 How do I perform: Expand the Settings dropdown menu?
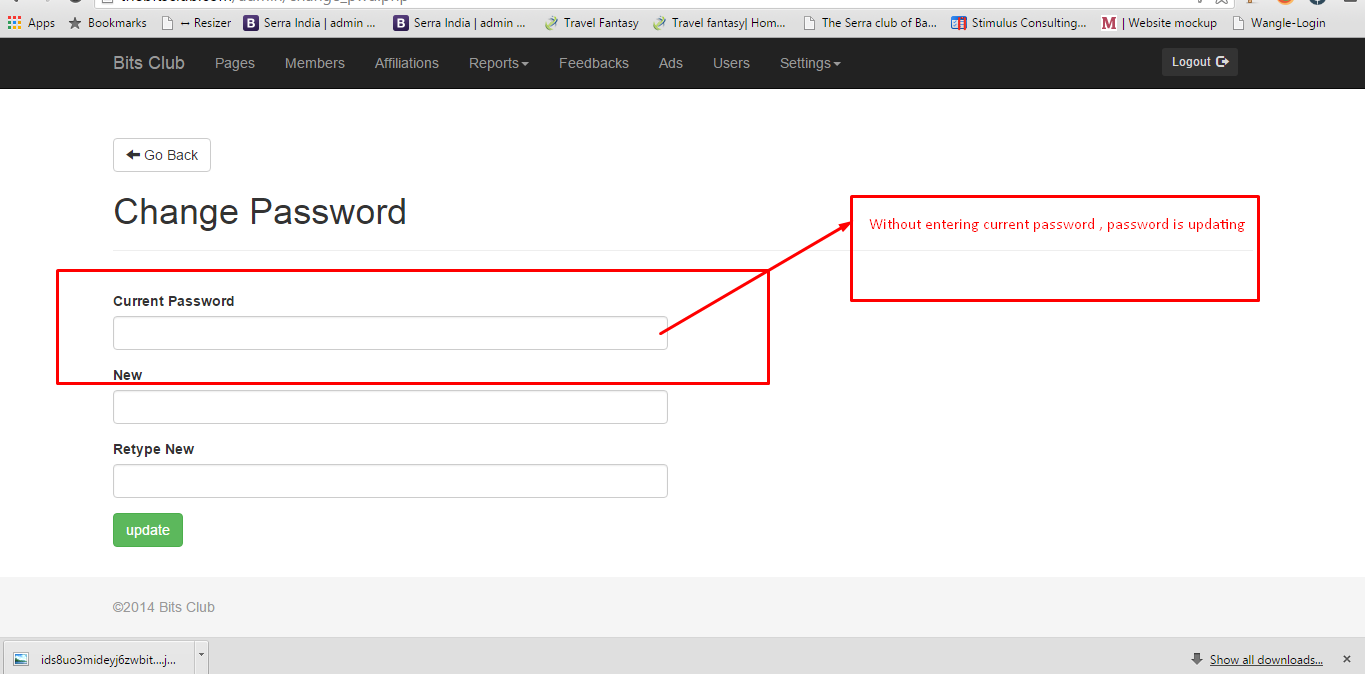[809, 63]
